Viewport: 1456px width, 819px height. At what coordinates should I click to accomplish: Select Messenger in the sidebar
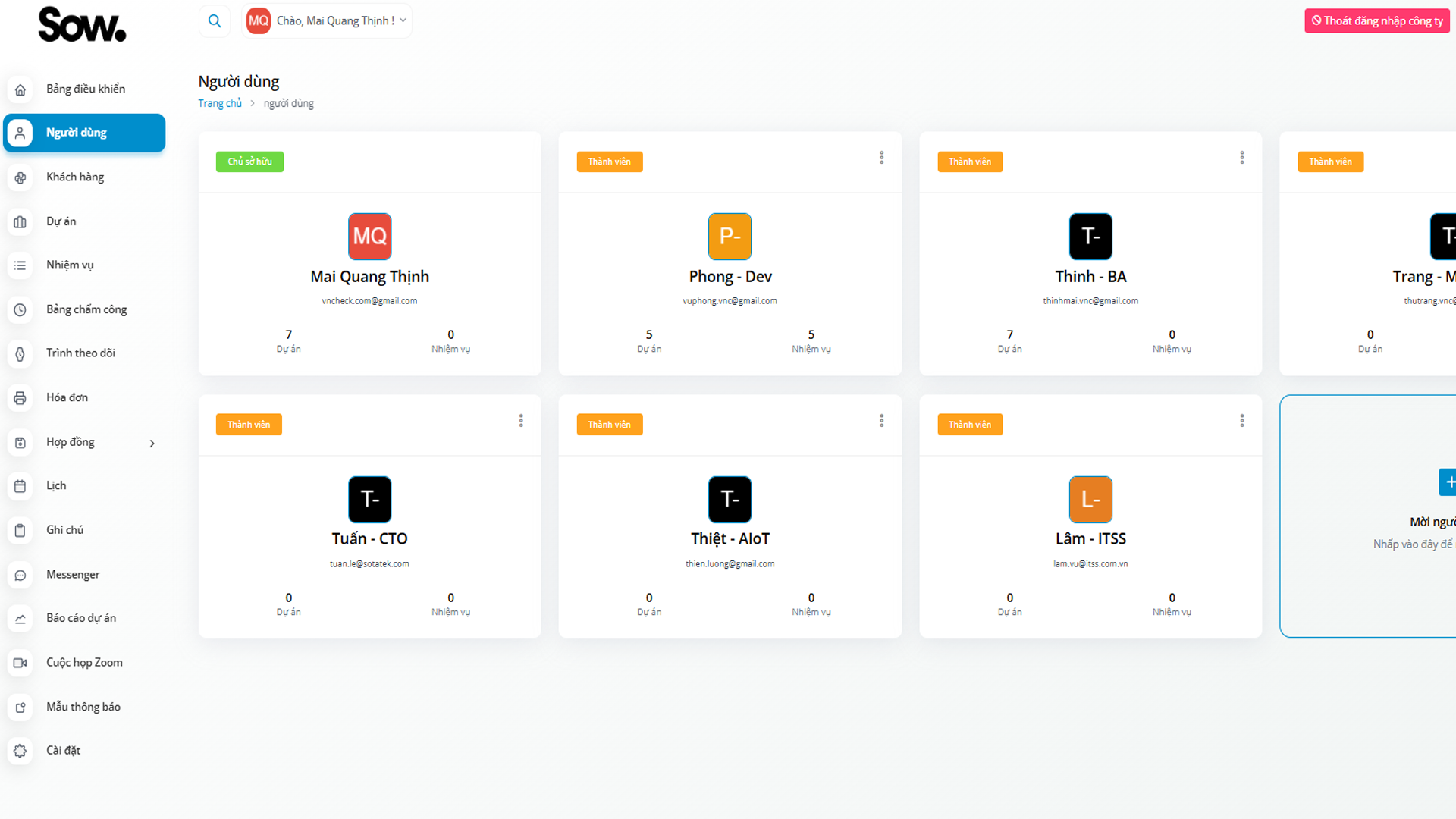coord(73,575)
